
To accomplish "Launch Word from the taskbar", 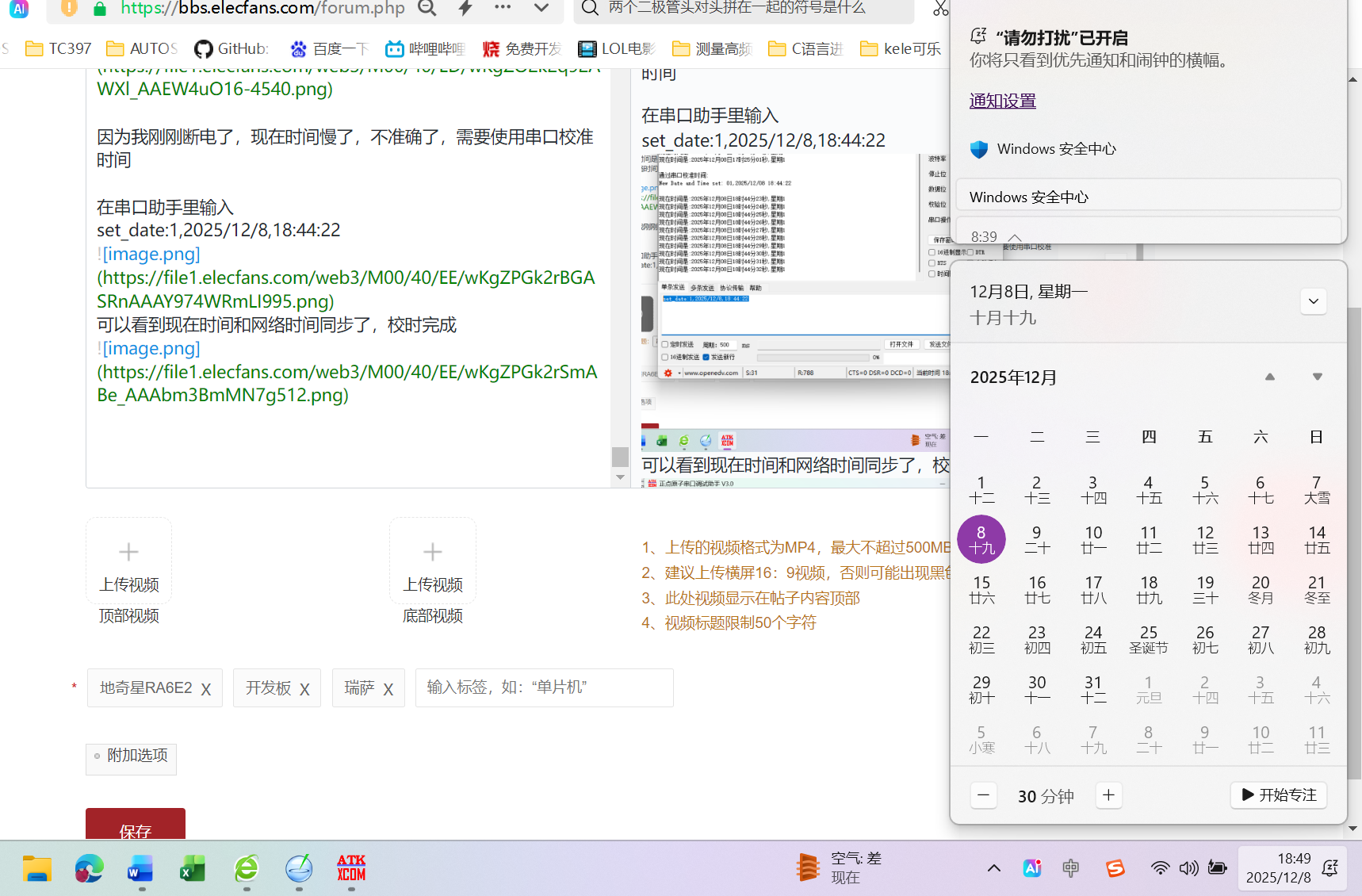I will [x=140, y=869].
